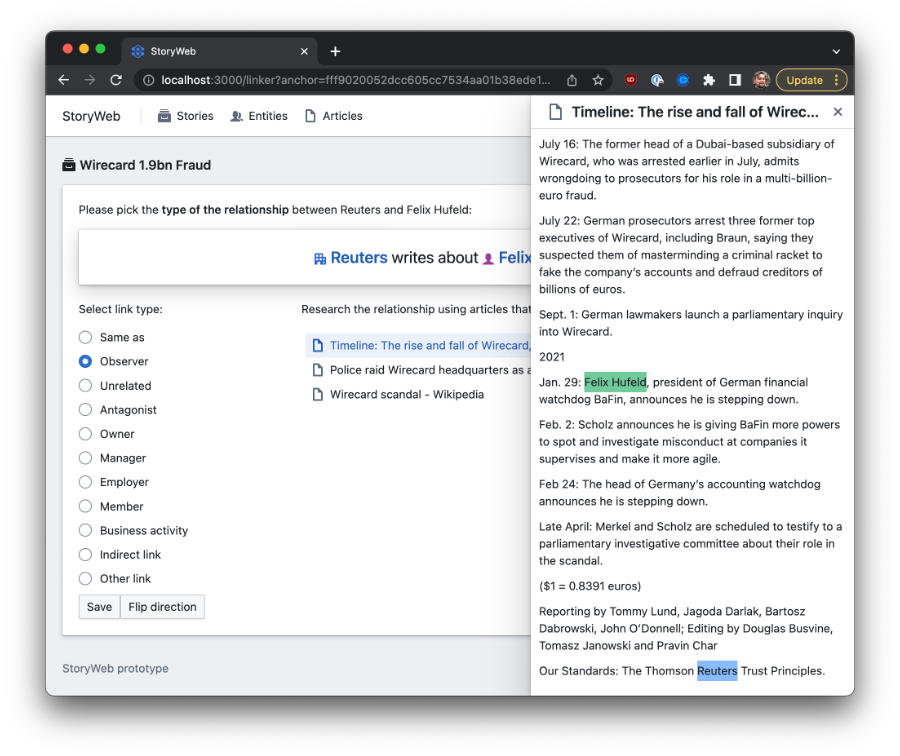The height and width of the screenshot is (756, 900).
Task: Open the Chrome menu three-dot button
Action: [837, 80]
